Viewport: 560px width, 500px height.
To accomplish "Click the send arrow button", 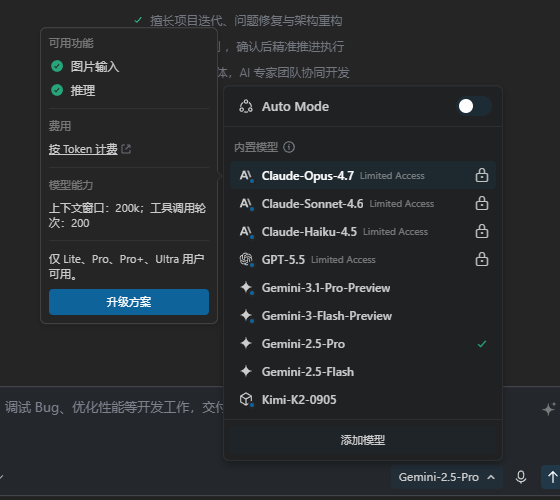I will (551, 477).
